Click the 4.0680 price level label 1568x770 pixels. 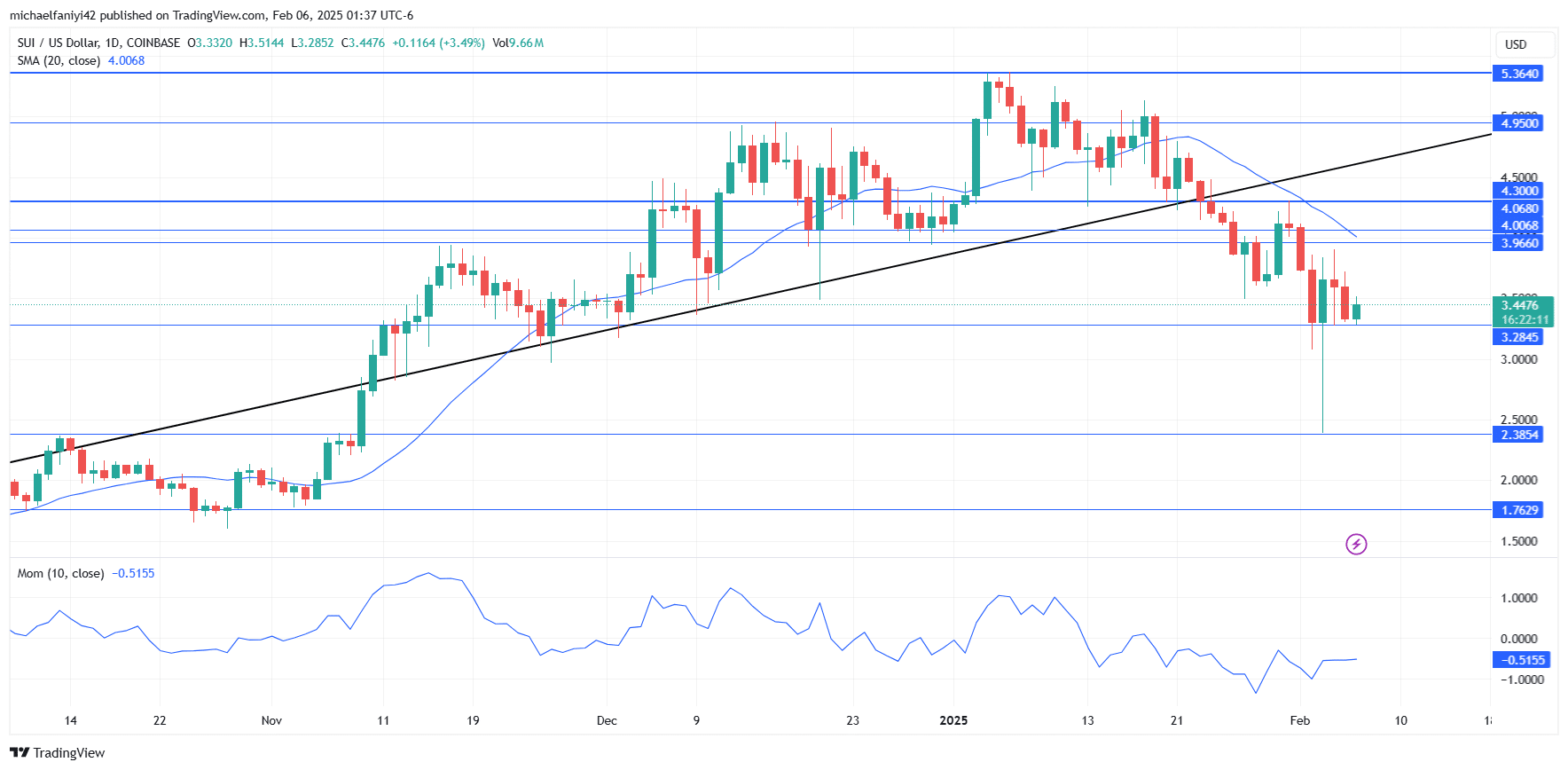pyautogui.click(x=1518, y=208)
